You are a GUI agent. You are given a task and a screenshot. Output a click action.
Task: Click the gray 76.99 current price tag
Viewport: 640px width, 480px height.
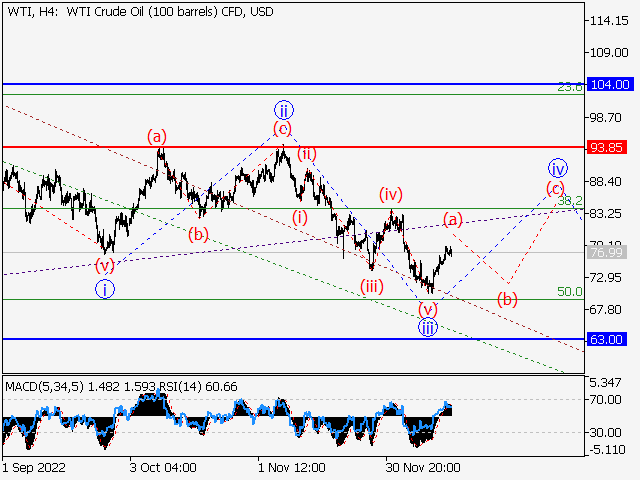[x=607, y=253]
